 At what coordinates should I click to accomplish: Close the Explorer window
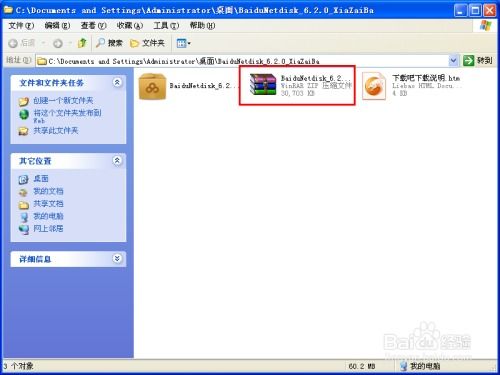click(x=490, y=11)
